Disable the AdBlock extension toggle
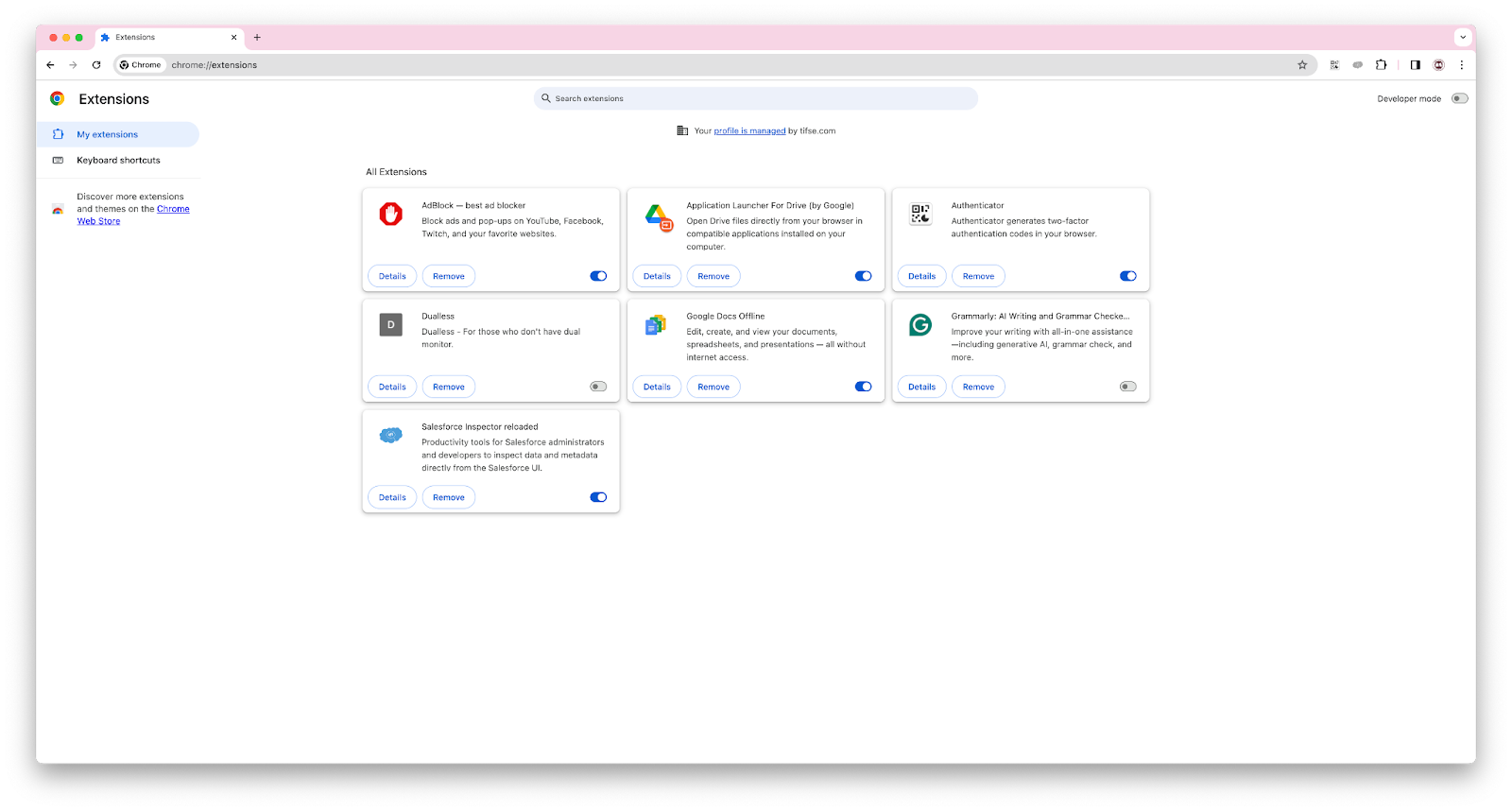The height and width of the screenshot is (811, 1512). 598,276
